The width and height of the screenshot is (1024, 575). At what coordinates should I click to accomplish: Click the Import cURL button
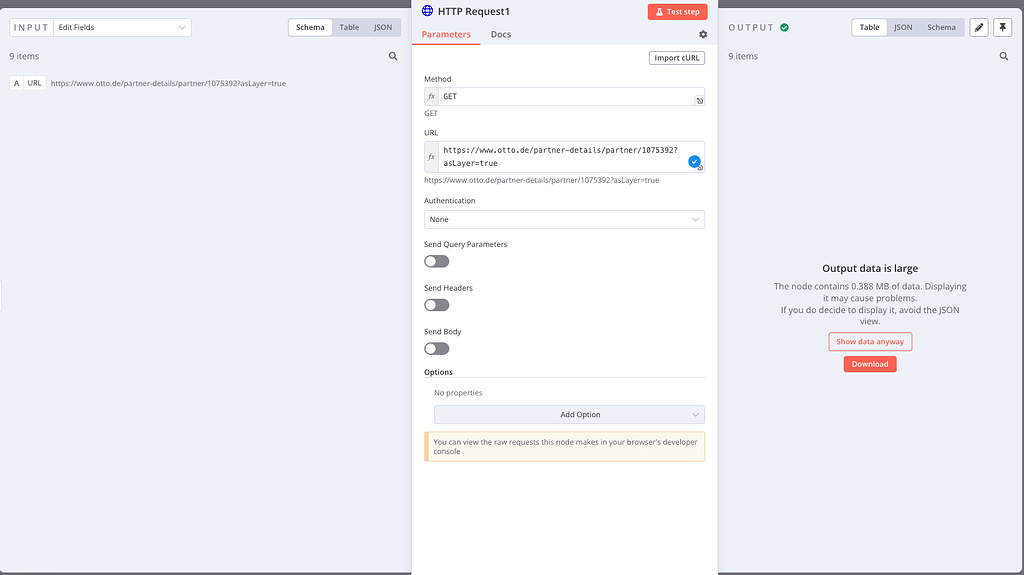(x=677, y=58)
